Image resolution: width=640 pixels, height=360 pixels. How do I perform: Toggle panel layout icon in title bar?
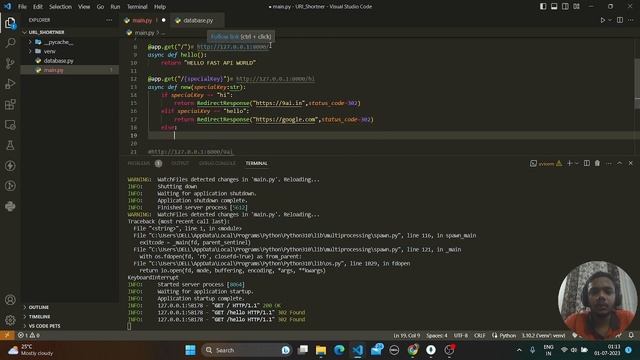(554, 7)
